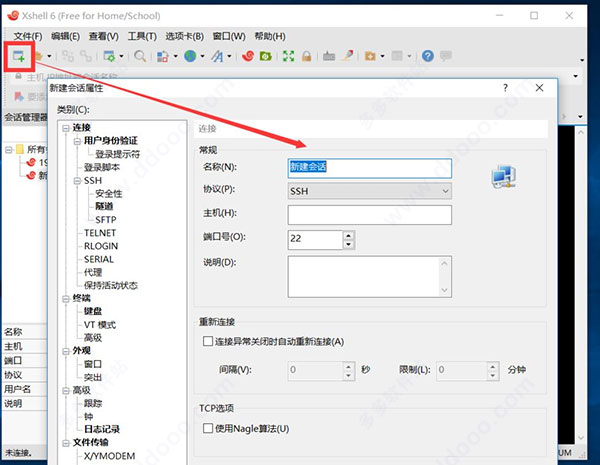
Task: Select 用户身份验证 in category tree
Action: pyautogui.click(x=111, y=140)
